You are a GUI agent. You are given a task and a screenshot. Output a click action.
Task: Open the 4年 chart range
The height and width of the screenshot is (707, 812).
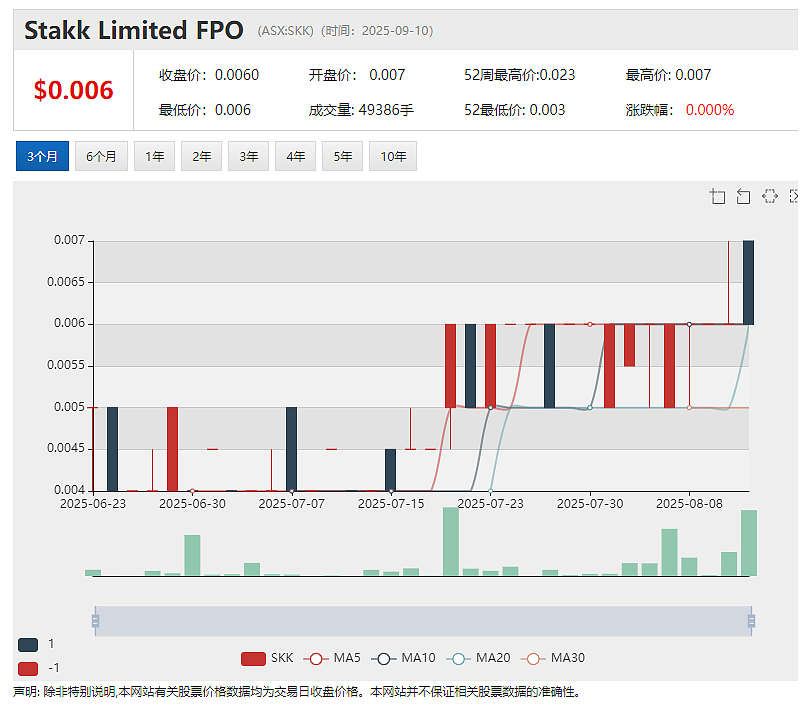click(x=296, y=156)
